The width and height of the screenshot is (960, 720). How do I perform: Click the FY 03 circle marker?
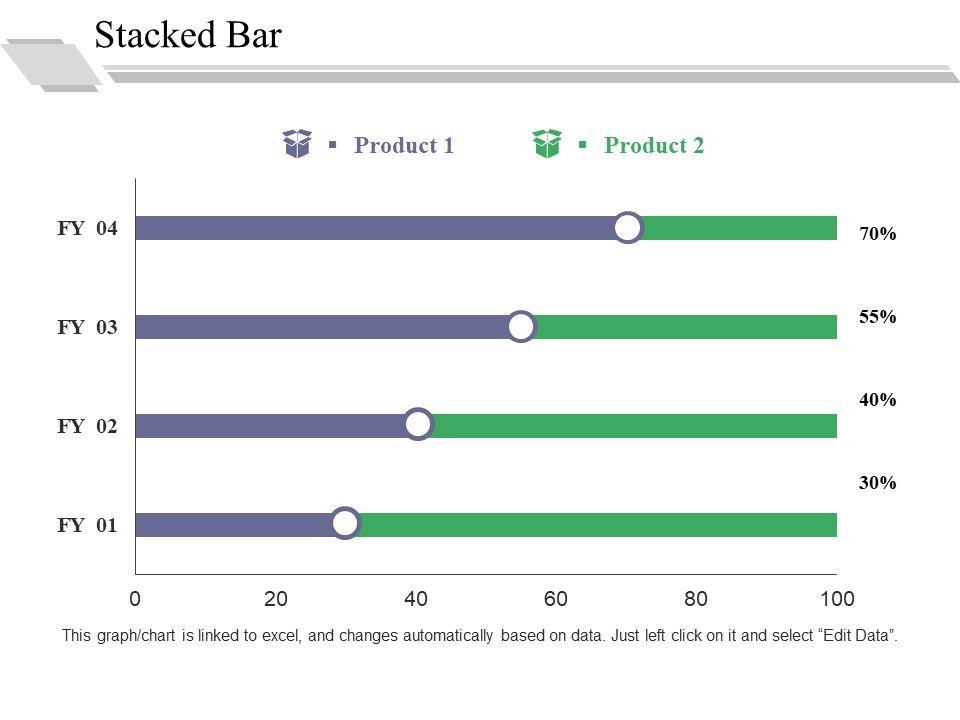[521, 327]
